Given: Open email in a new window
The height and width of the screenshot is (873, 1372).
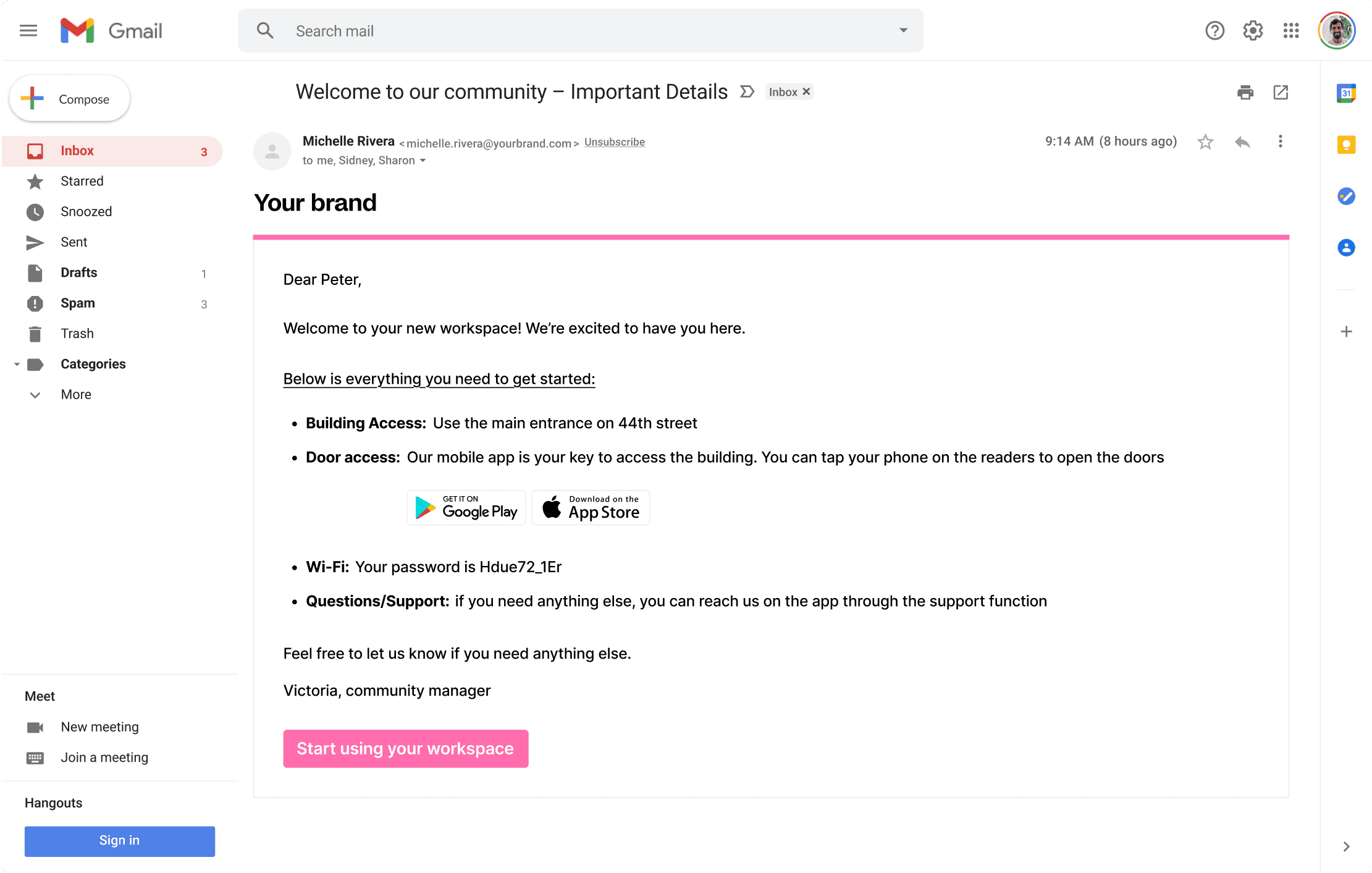Looking at the screenshot, I should (x=1279, y=92).
